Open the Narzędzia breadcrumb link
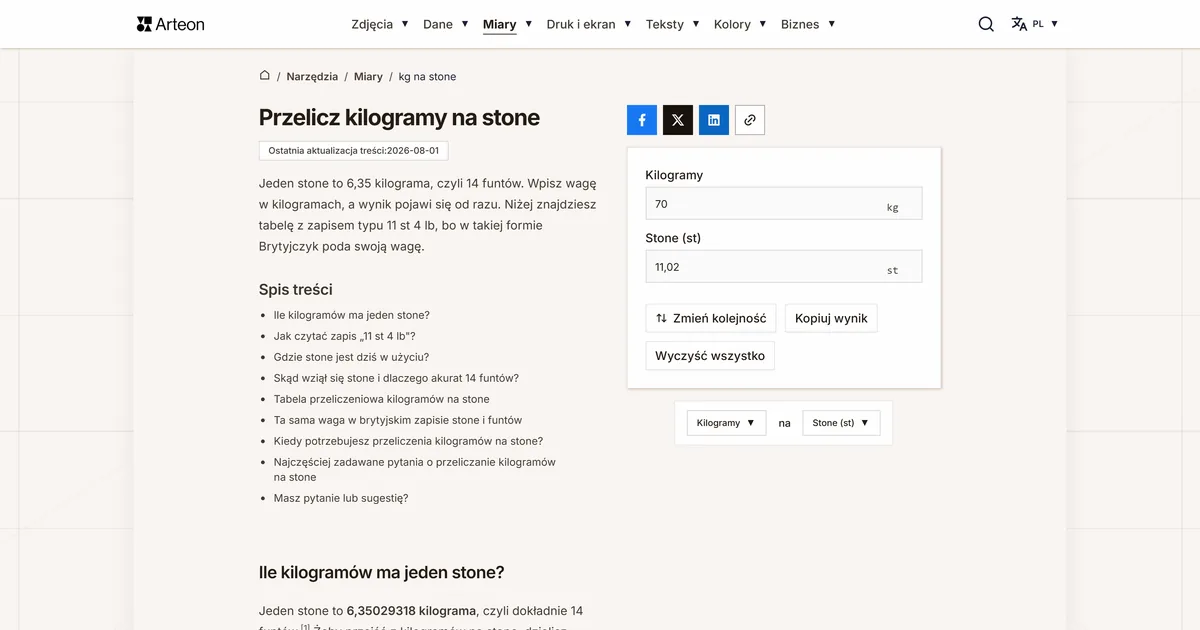This screenshot has width=1200, height=630. (x=312, y=77)
